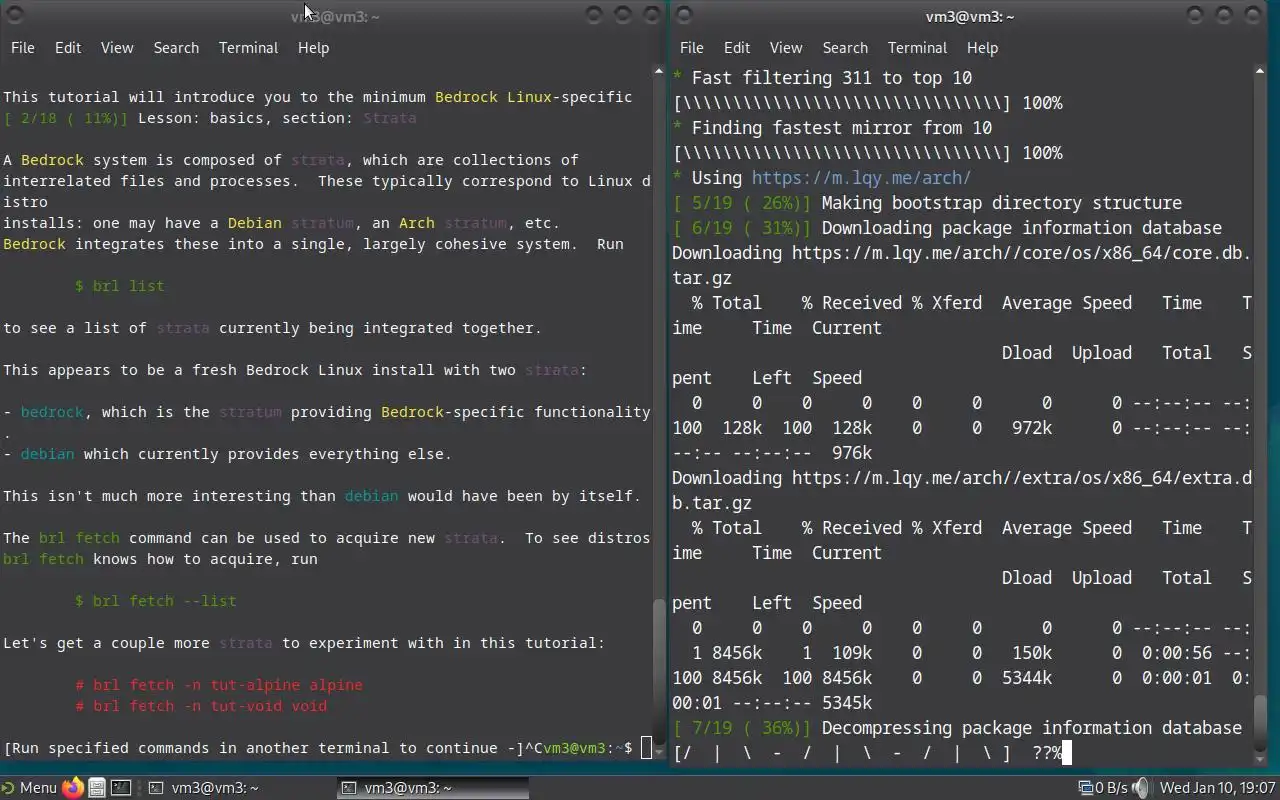The width and height of the screenshot is (1280, 800).
Task: Open File menu in left terminal
Action: tap(22, 47)
